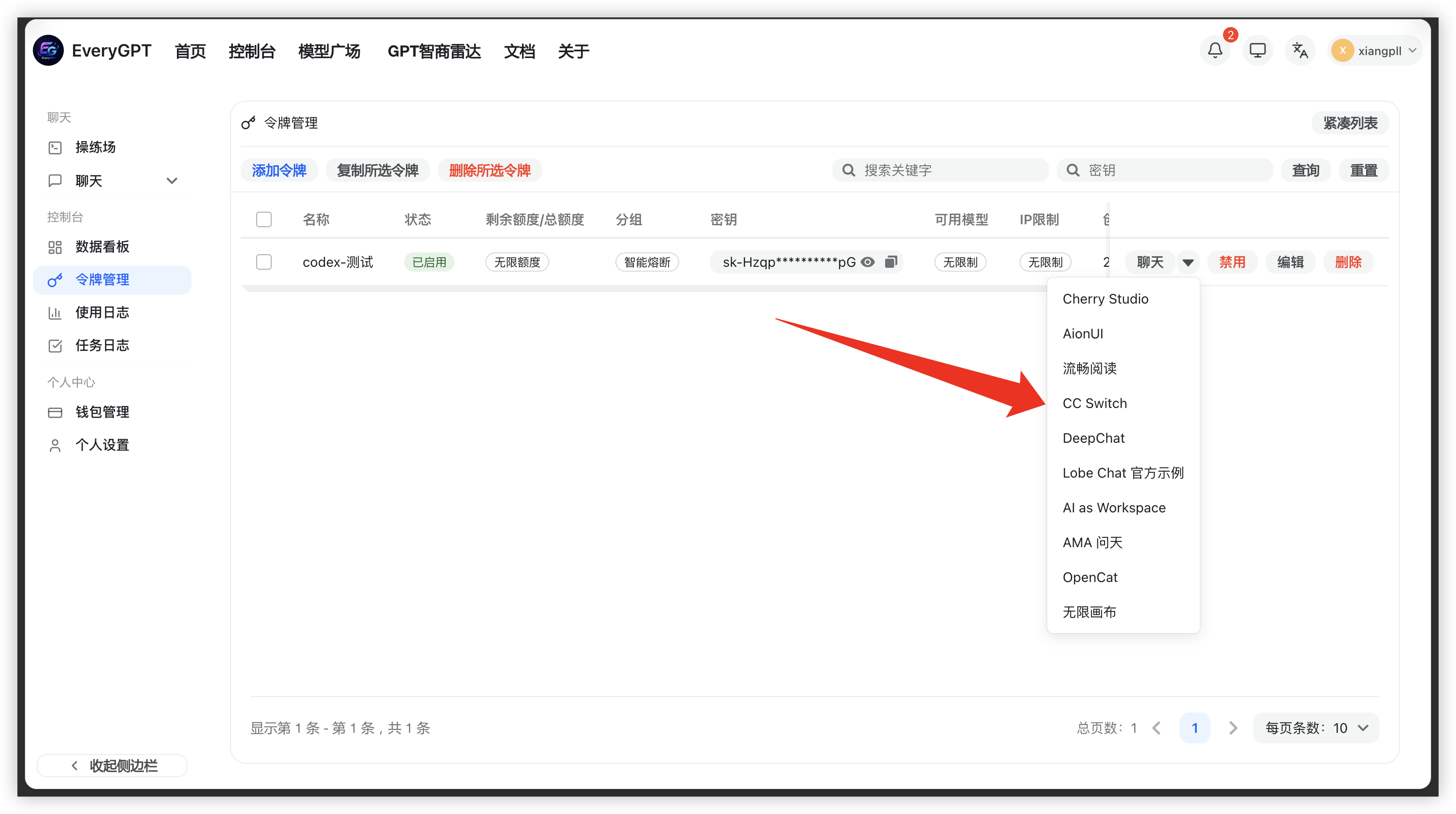Click the 查询 button
Screen dimensions: 1456x814
pyautogui.click(x=1306, y=170)
